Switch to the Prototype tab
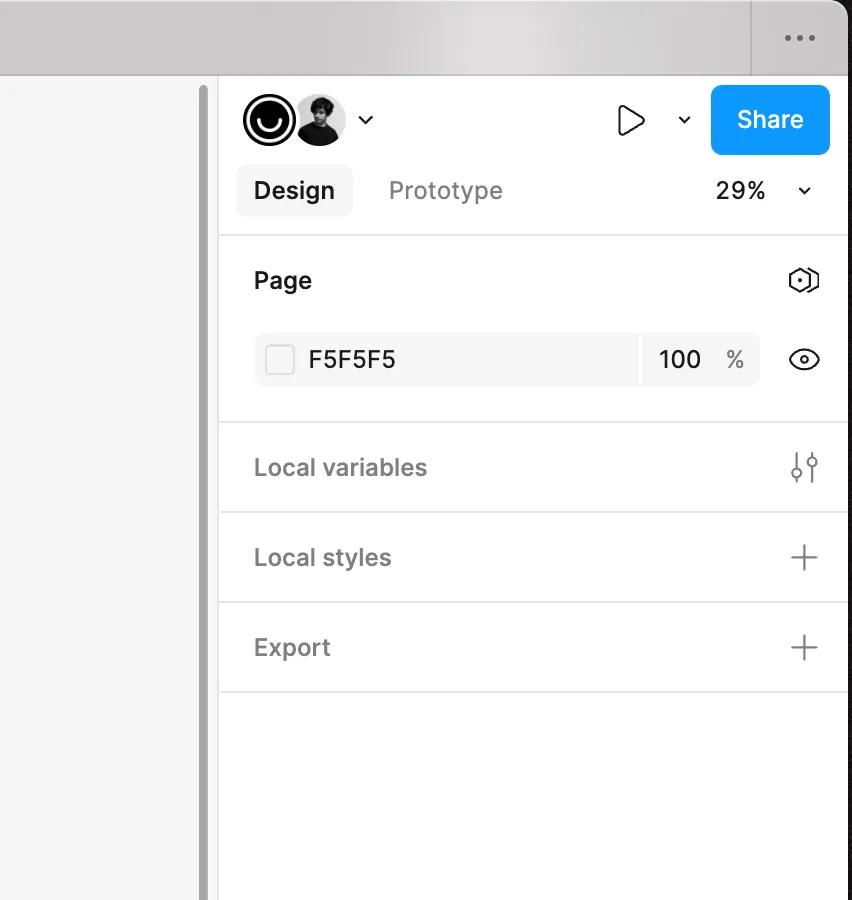852x900 pixels. (x=445, y=190)
